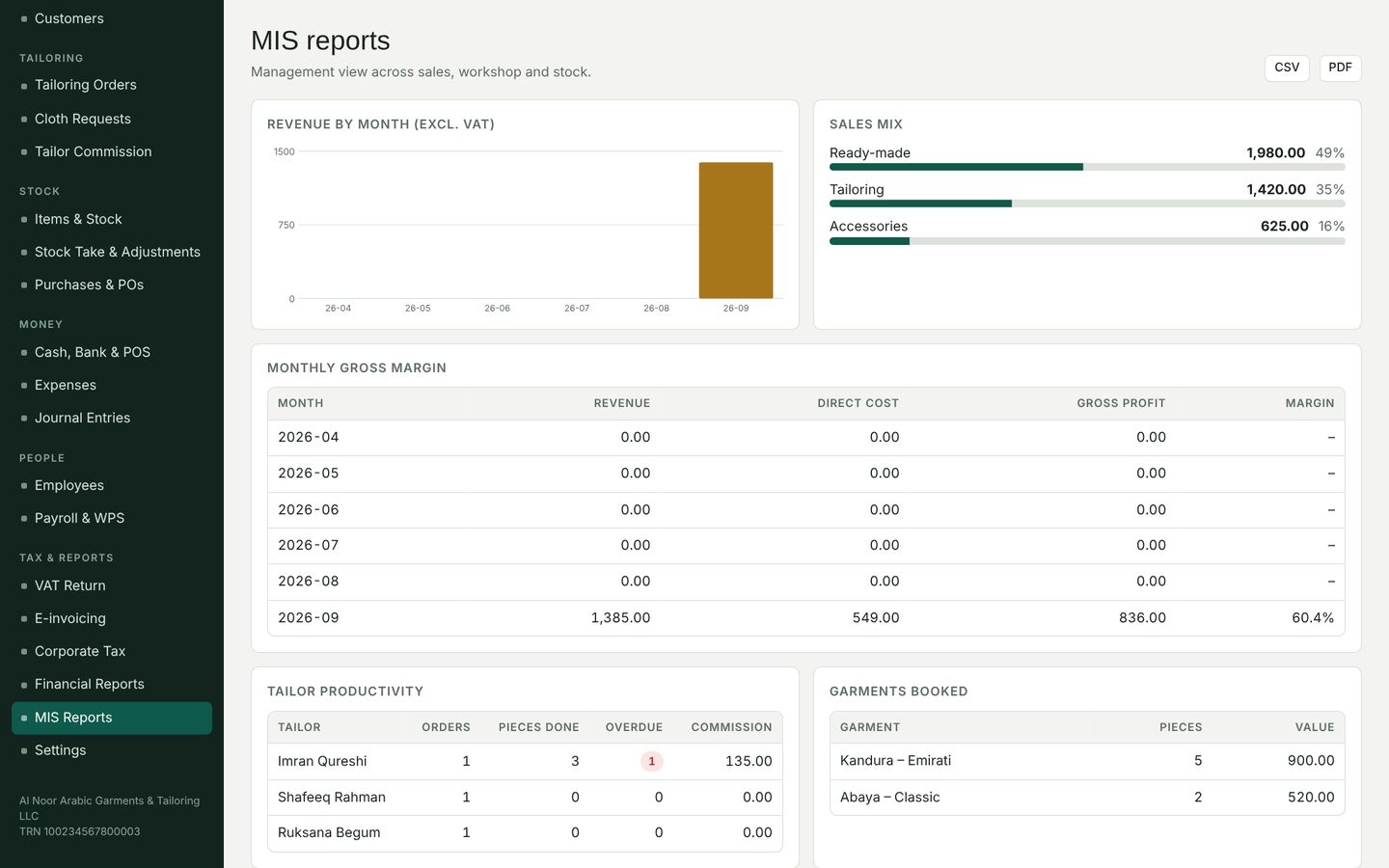
Task: Open Tailor Commission page
Action: (112, 151)
